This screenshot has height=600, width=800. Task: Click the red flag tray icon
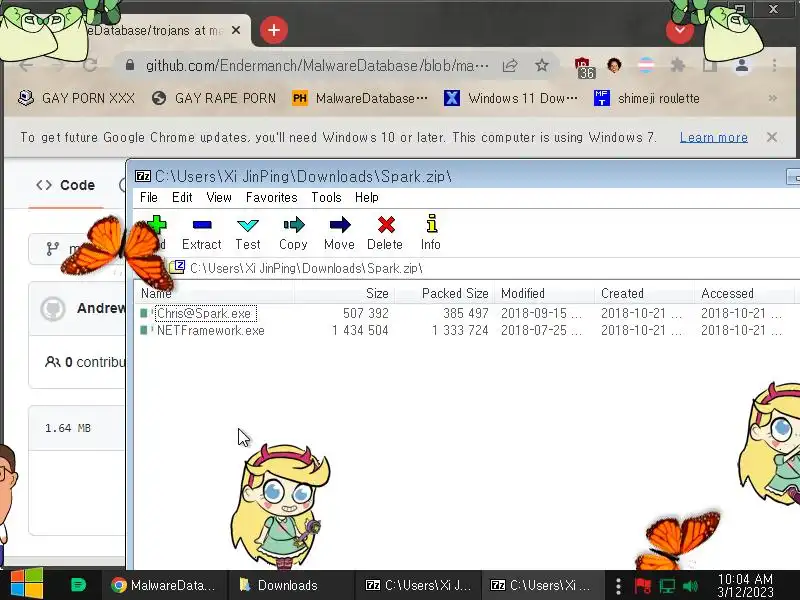(643, 586)
